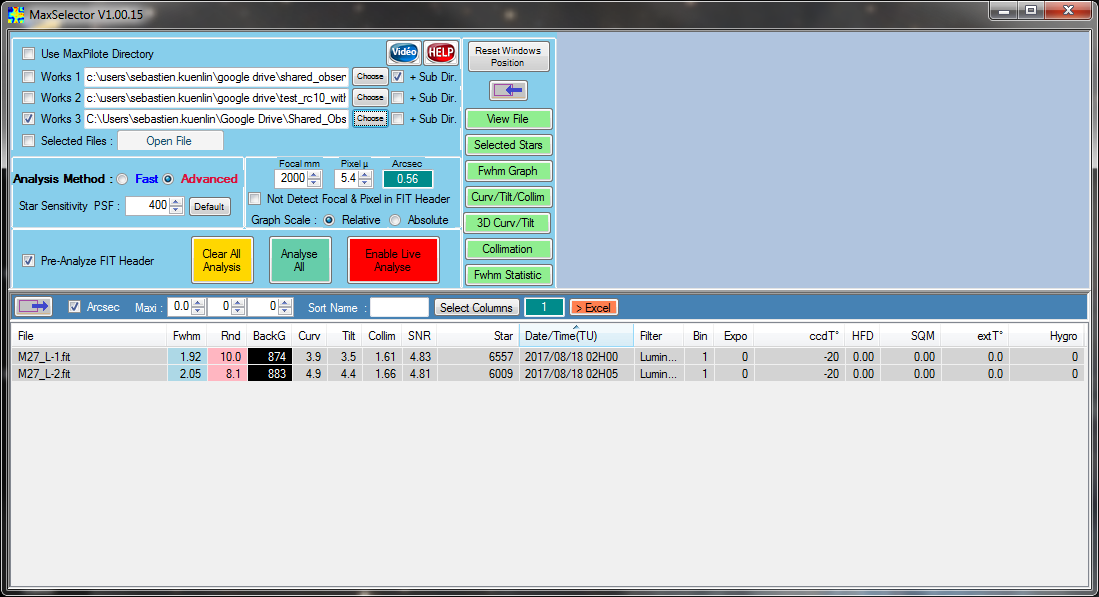The width and height of the screenshot is (1099, 597).
Task: Click the Choose button for Works 3
Action: coord(370,118)
